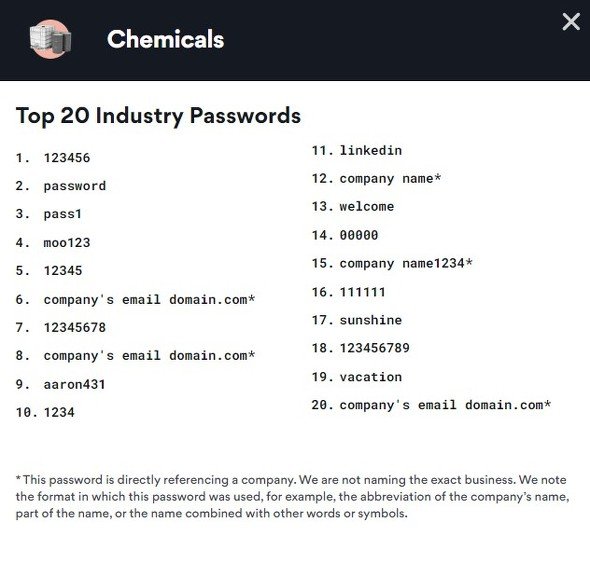The image size is (590, 564).
Task: Click the moo123 entry
Action: click(x=67, y=243)
